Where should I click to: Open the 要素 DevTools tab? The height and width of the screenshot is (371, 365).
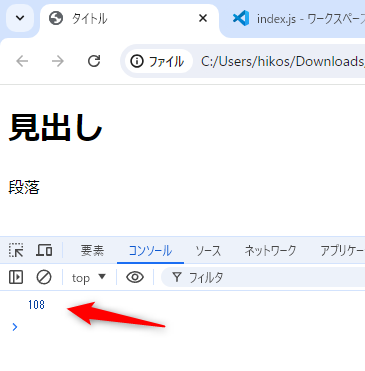coord(92,251)
